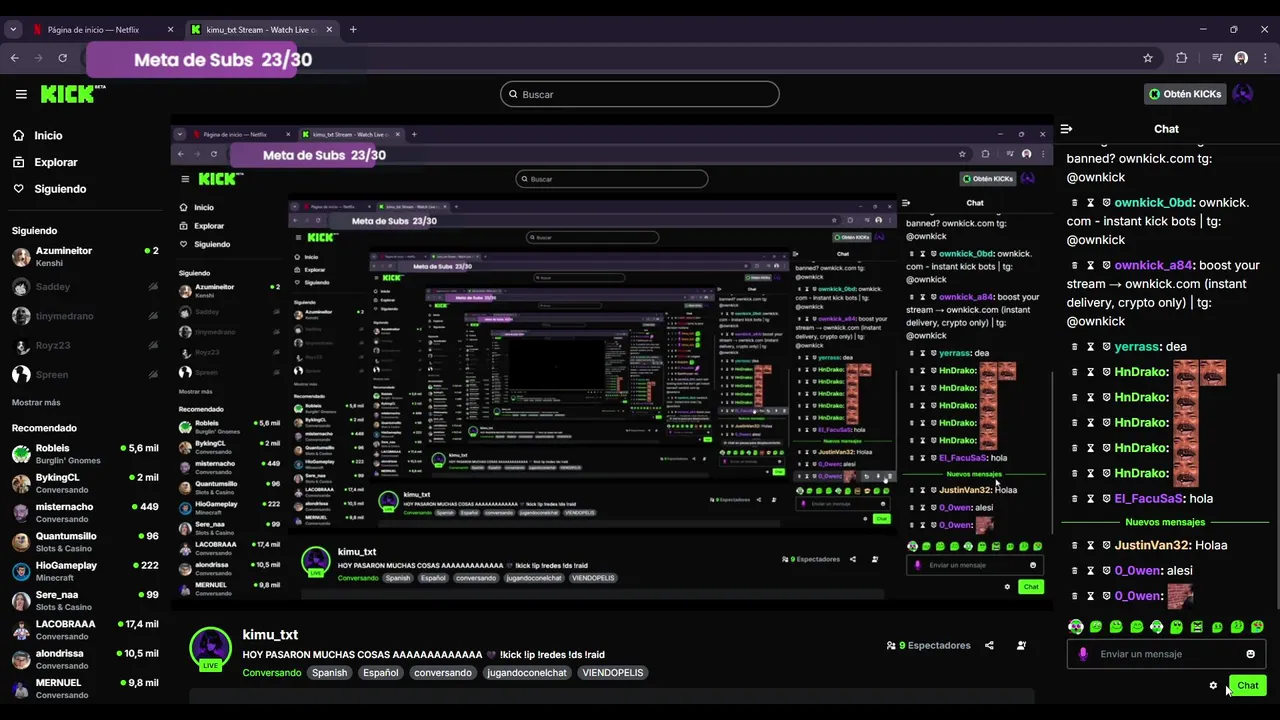
Task: Click the outer Obtén KICKs button in the page header
Action: pos(1185,94)
